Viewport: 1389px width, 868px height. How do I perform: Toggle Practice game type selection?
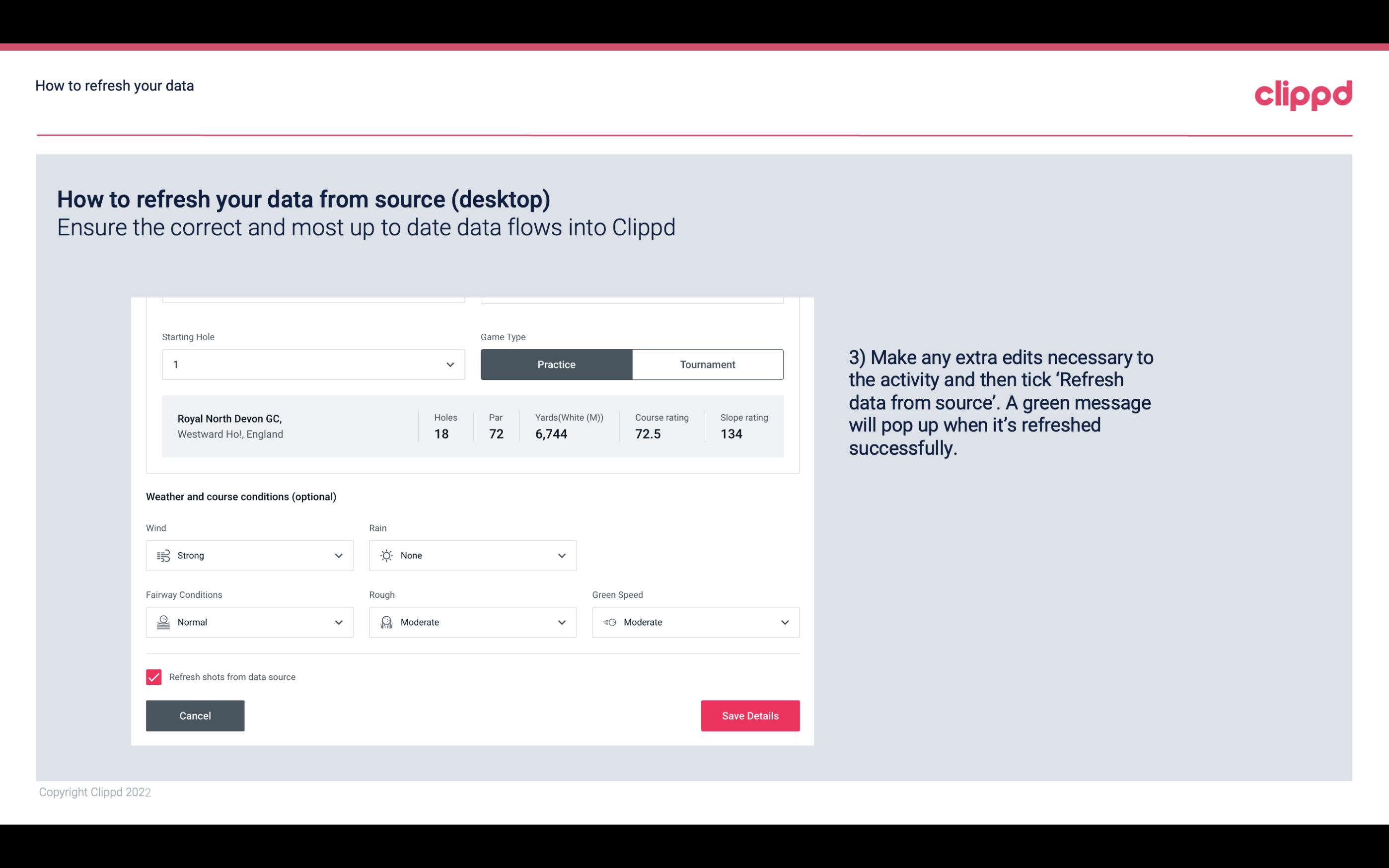point(556,364)
